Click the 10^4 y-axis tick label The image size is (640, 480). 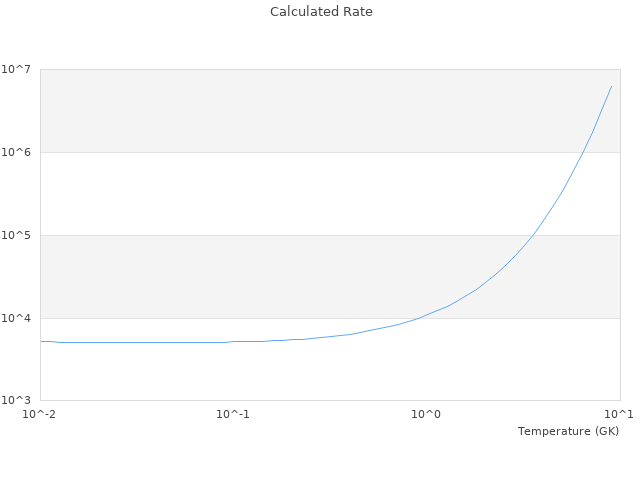coord(15,318)
